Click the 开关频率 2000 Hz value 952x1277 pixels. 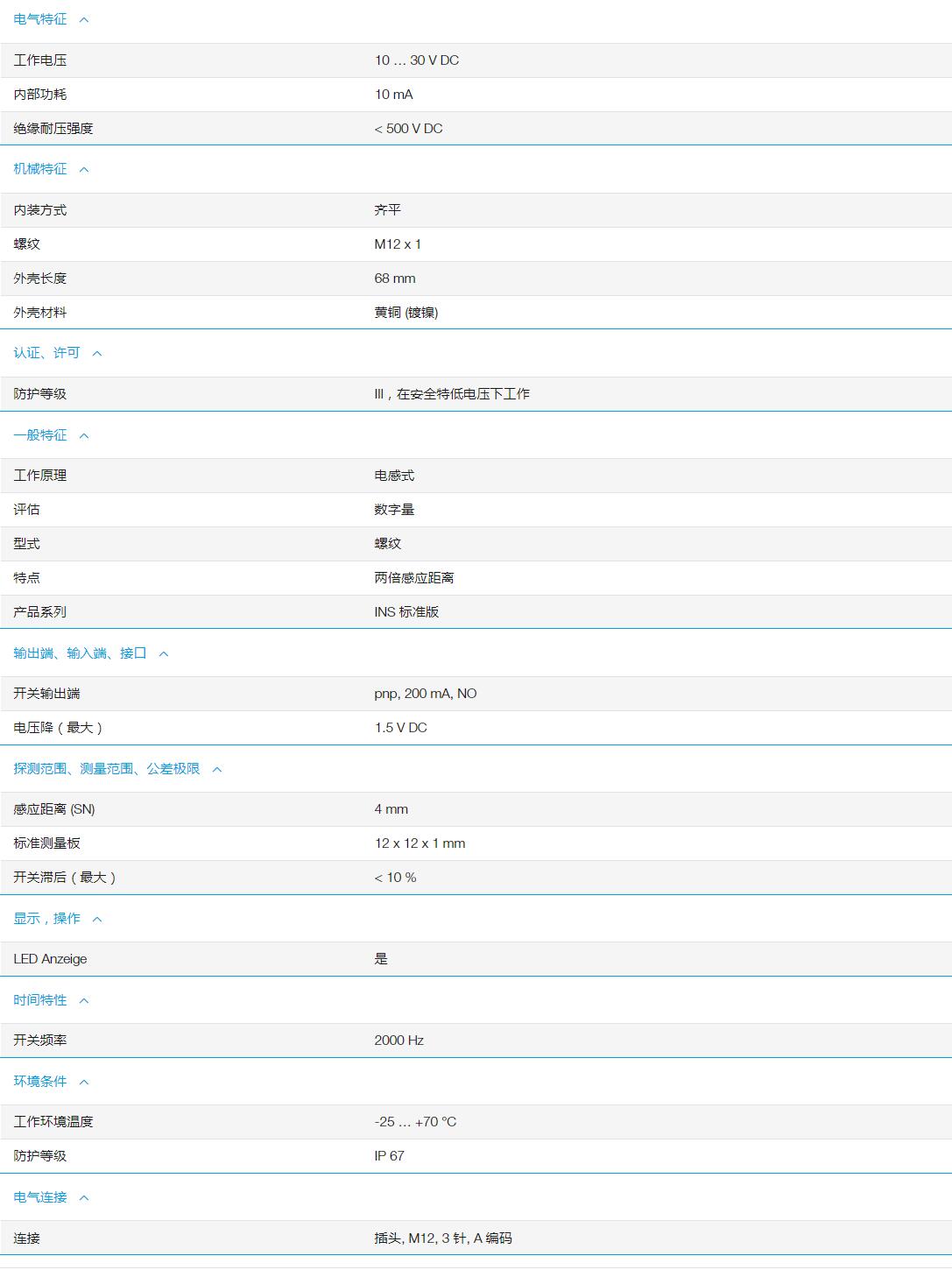tap(398, 1040)
